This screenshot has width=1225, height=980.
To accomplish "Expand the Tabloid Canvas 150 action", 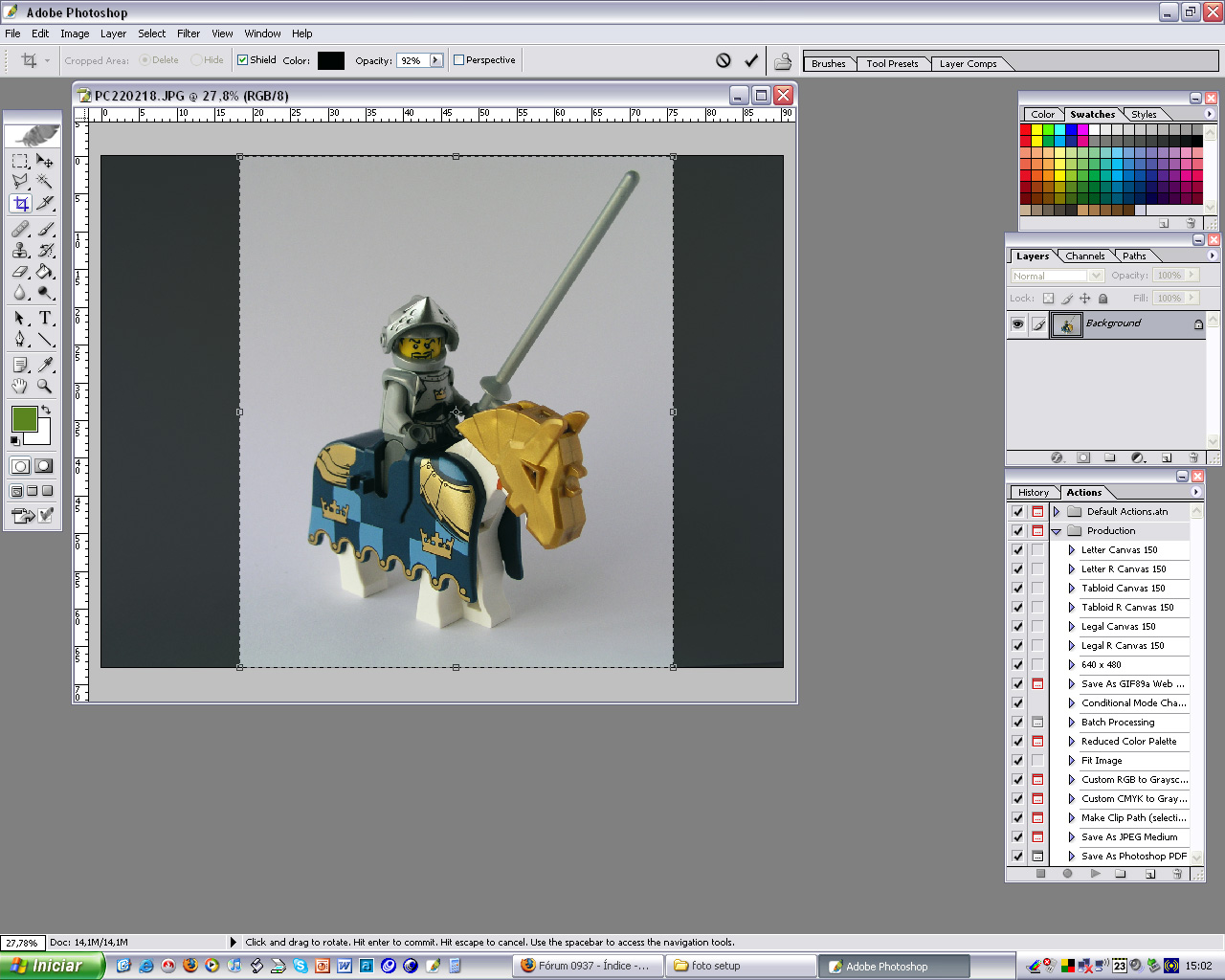I will (x=1072, y=589).
